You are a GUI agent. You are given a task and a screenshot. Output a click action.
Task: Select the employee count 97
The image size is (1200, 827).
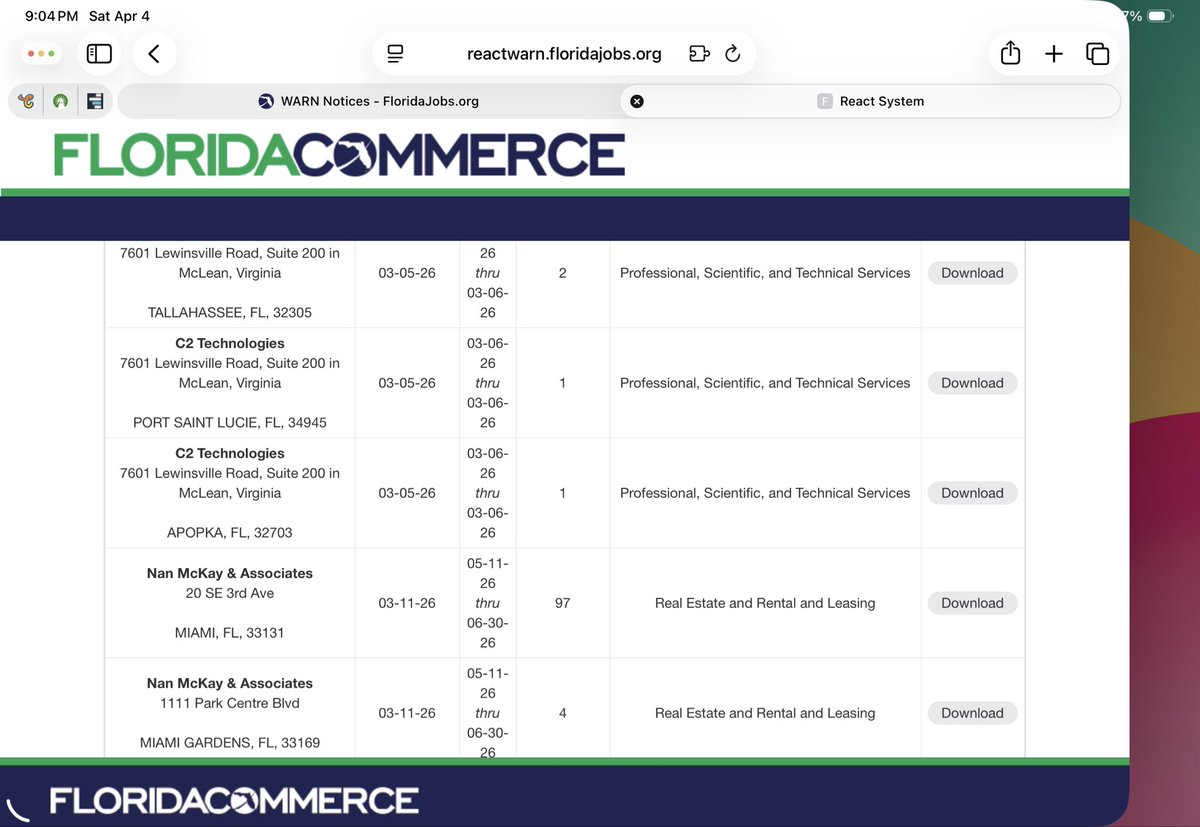tap(562, 603)
